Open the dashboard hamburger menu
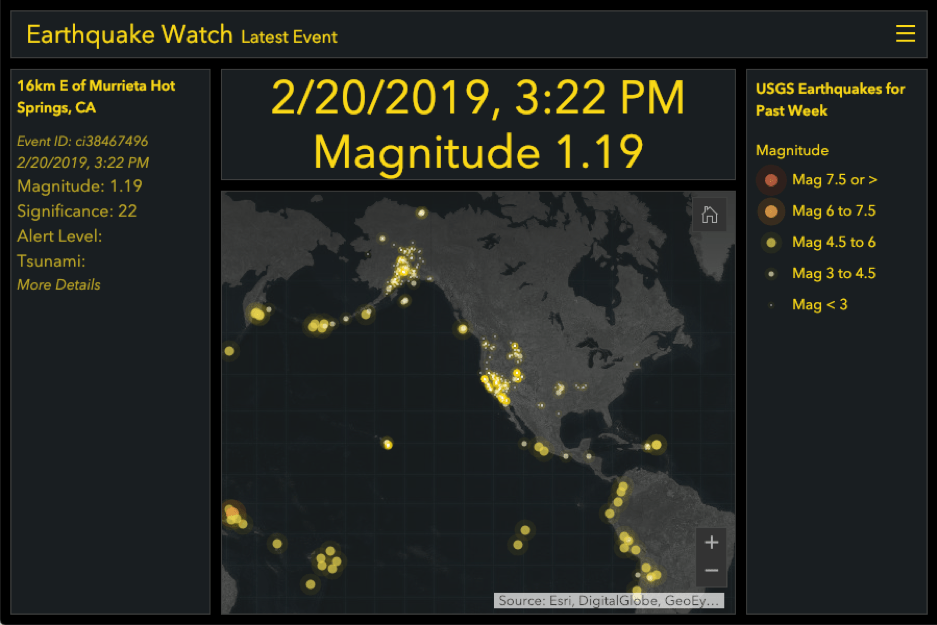Image resolution: width=937 pixels, height=625 pixels. 905,32
